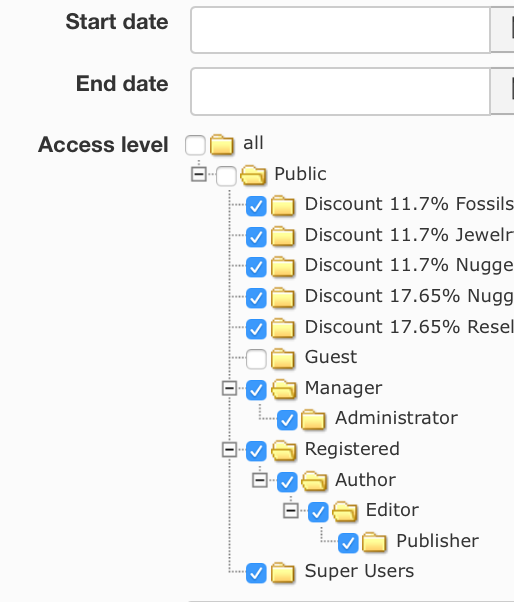Image resolution: width=514 pixels, height=602 pixels.
Task: Click the Publisher folder icon
Action: pyautogui.click(x=374, y=542)
